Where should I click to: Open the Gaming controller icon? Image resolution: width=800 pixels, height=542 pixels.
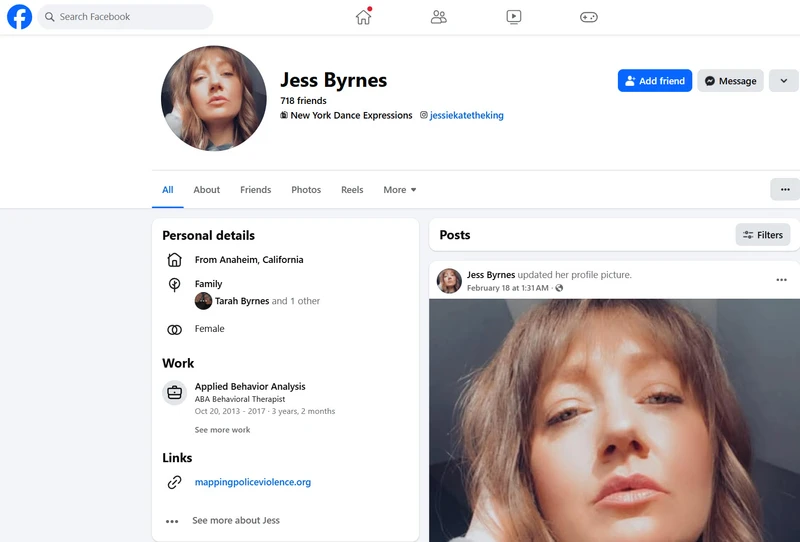point(589,17)
